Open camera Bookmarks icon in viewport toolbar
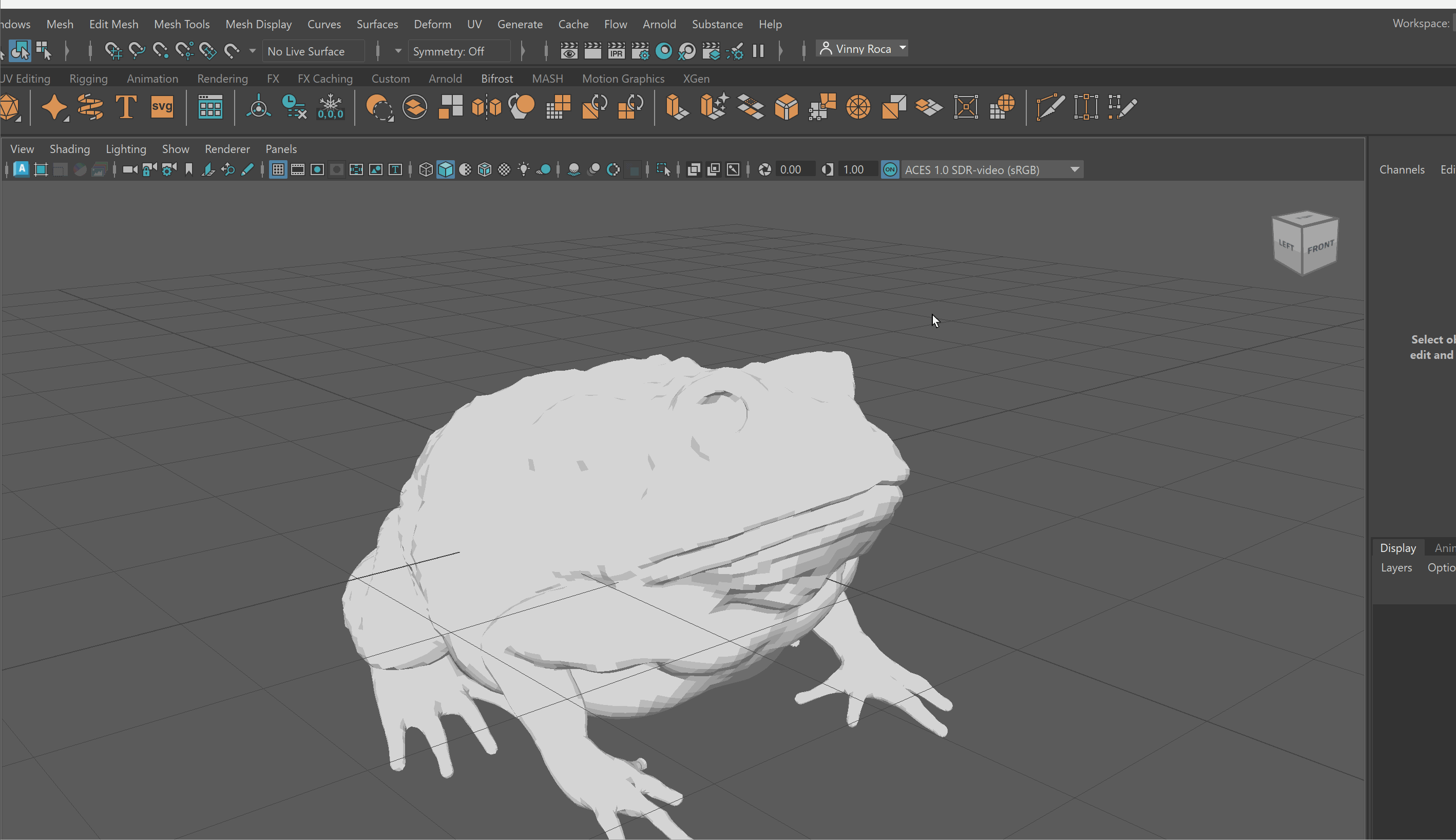 pyautogui.click(x=188, y=169)
